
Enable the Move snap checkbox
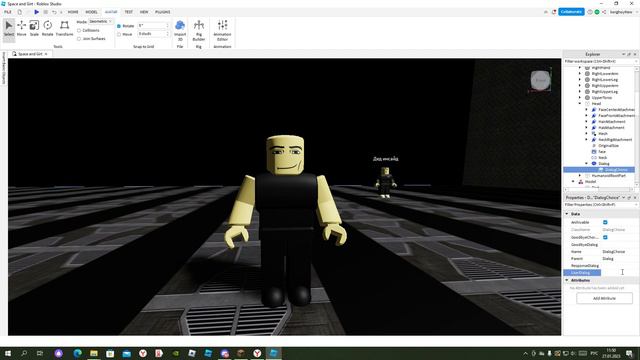tap(119, 34)
